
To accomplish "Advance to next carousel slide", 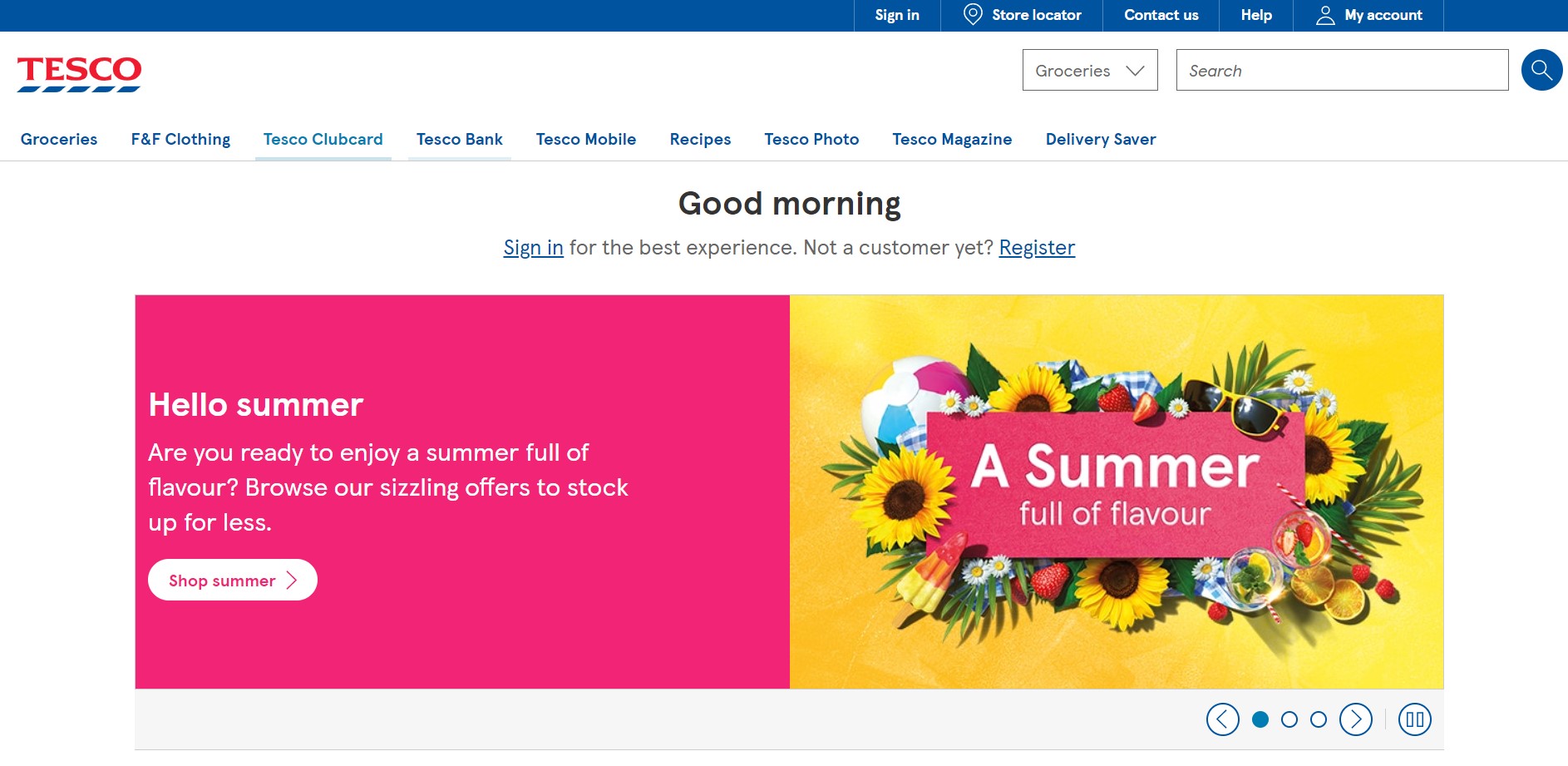I will [1355, 719].
